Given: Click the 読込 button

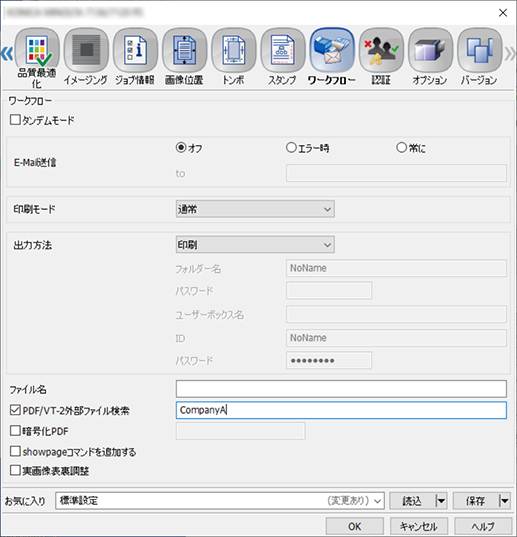Looking at the screenshot, I should pyautogui.click(x=412, y=501).
